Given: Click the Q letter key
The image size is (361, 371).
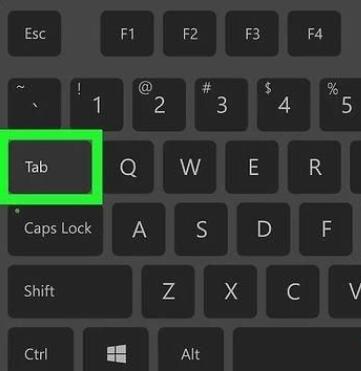Looking at the screenshot, I should click(x=127, y=167).
